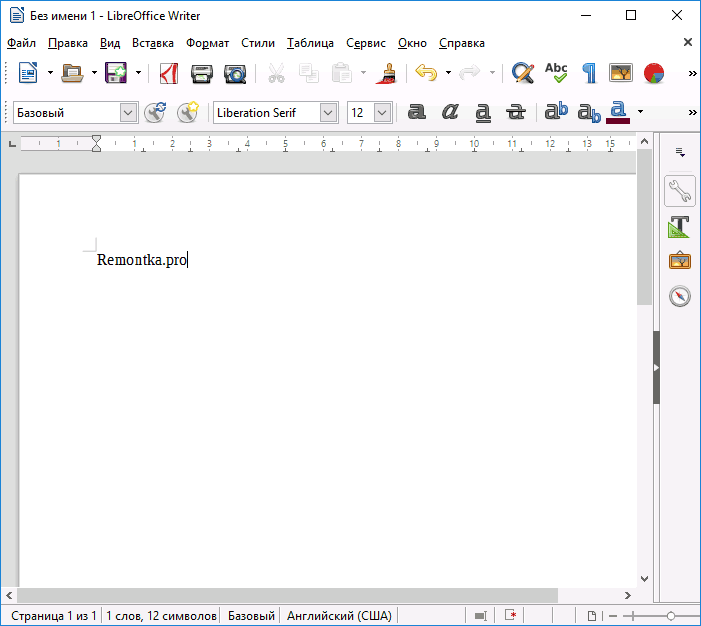Open the file with Open folder icon
This screenshot has width=701, height=626.
tap(72, 73)
